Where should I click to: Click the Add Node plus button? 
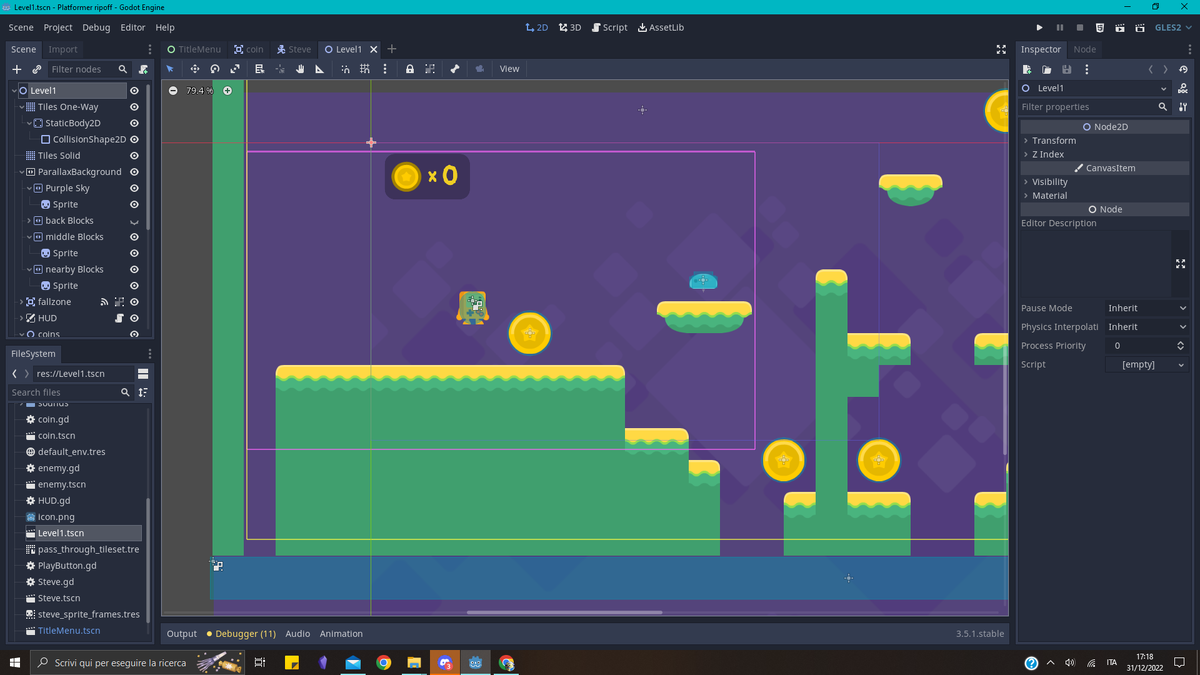click(17, 69)
